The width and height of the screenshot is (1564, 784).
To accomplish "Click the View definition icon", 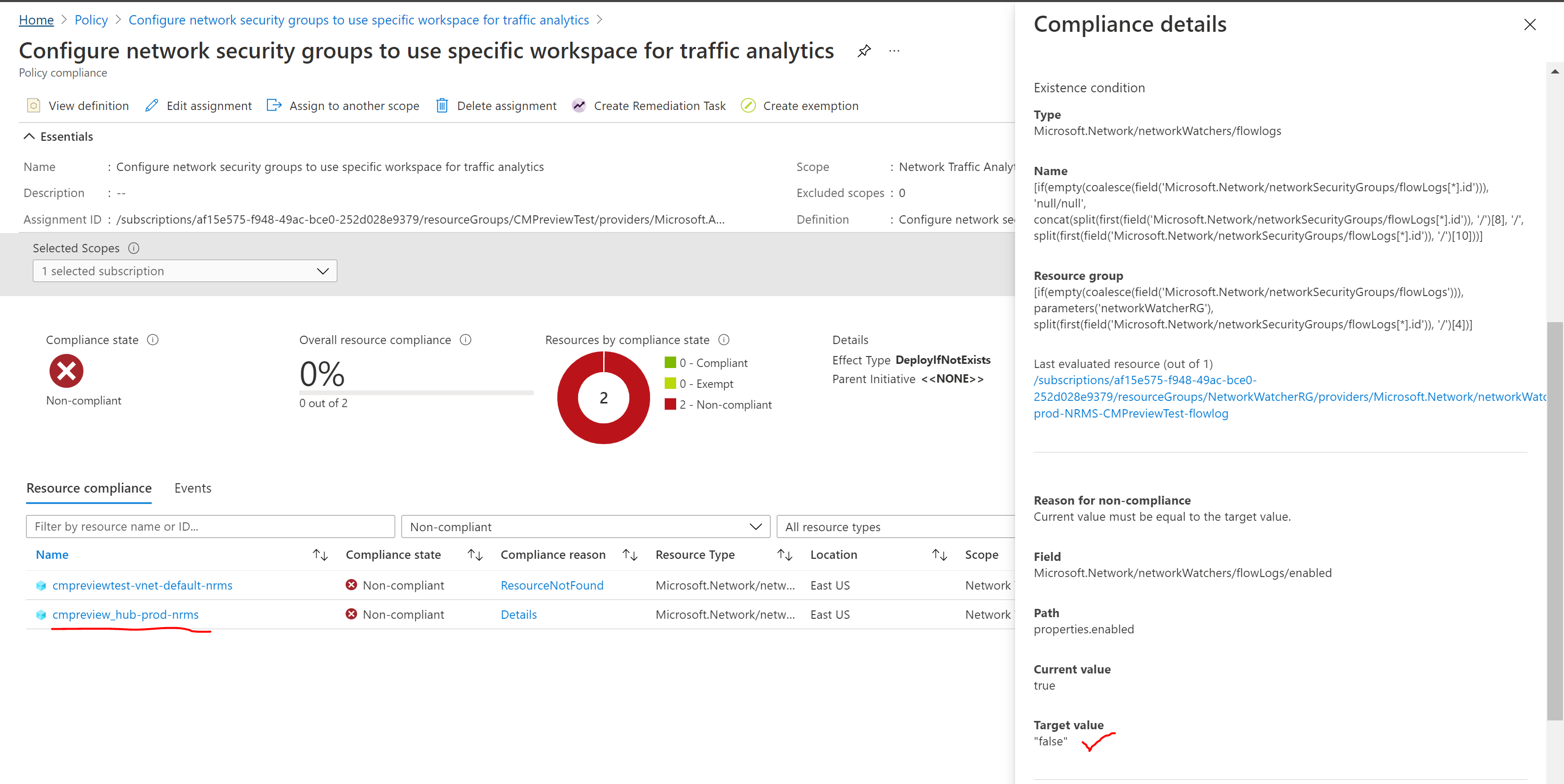I will coord(33,106).
